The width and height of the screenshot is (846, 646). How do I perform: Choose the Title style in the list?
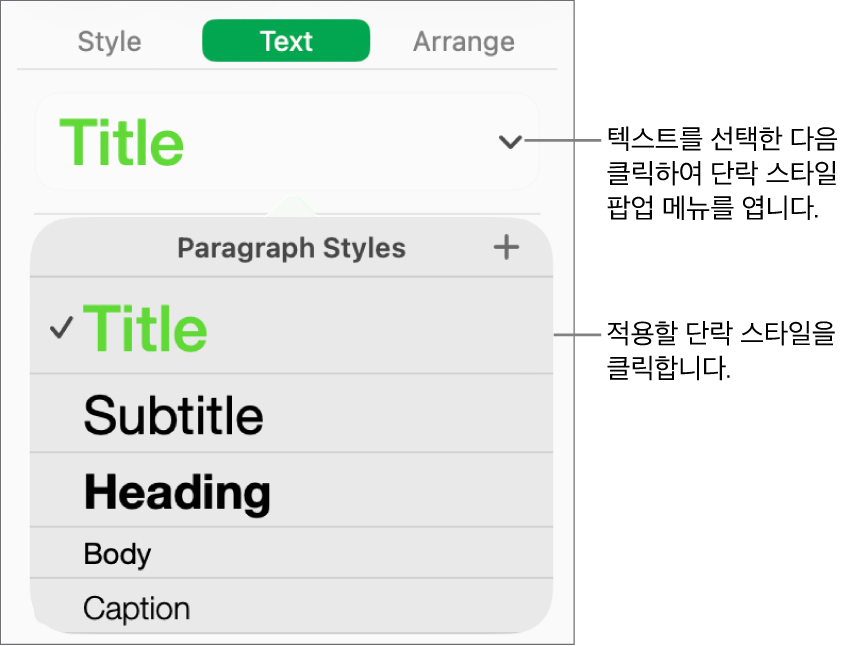146,328
